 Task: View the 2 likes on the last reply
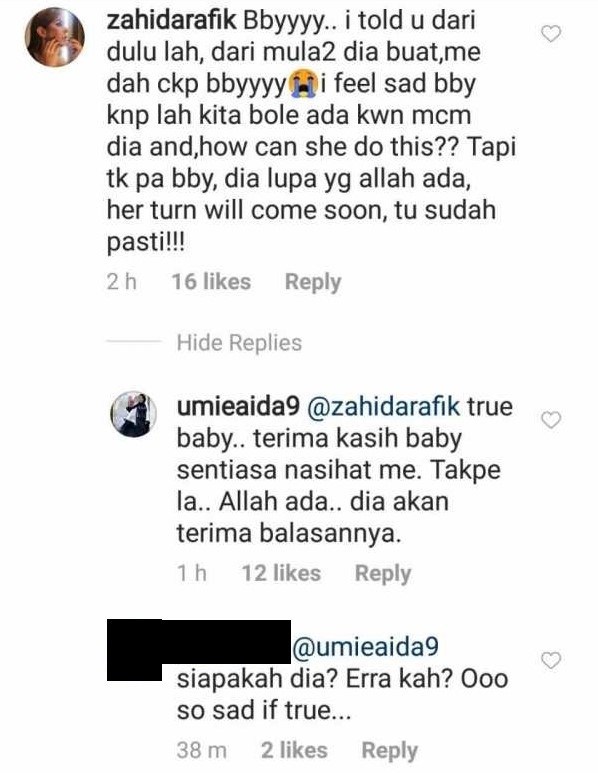pos(294,750)
